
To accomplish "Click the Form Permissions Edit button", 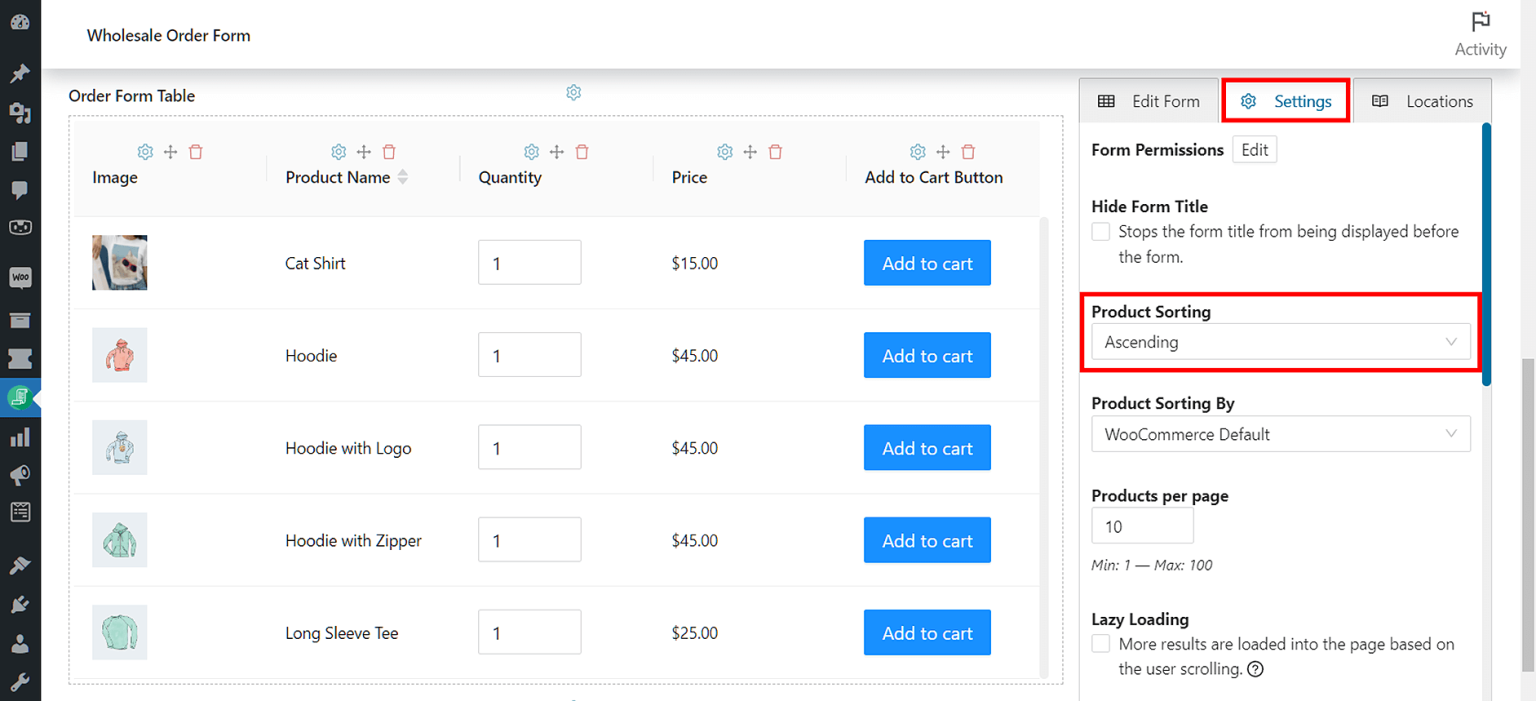I will tap(1255, 149).
